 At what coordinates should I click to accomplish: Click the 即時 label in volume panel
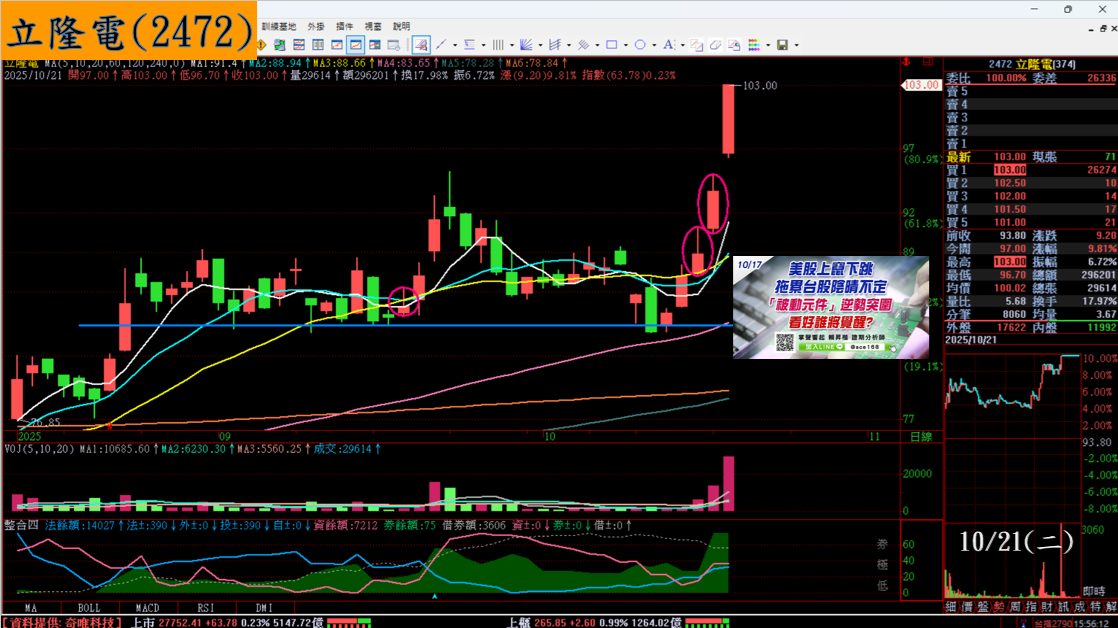coord(1093,591)
